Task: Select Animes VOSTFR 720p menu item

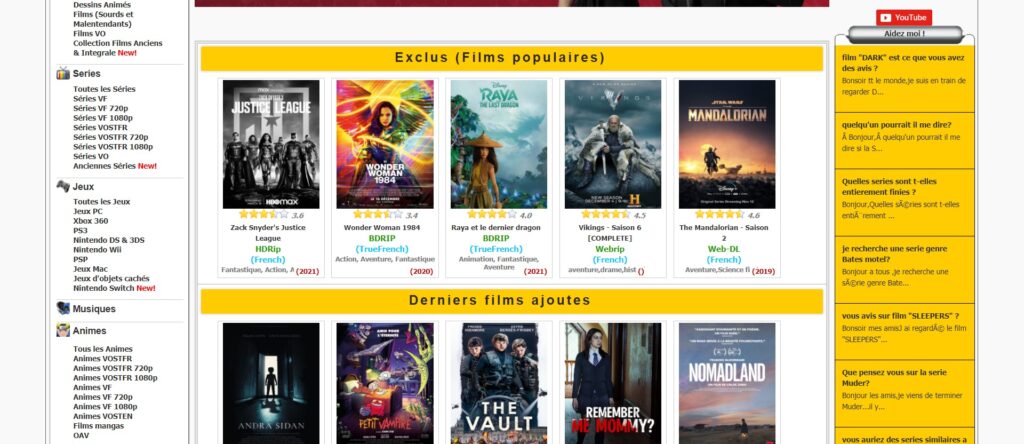Action: tap(112, 368)
